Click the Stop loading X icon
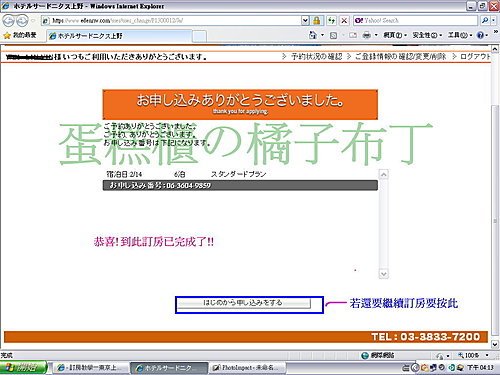This screenshot has width=500, height=375. (344, 21)
